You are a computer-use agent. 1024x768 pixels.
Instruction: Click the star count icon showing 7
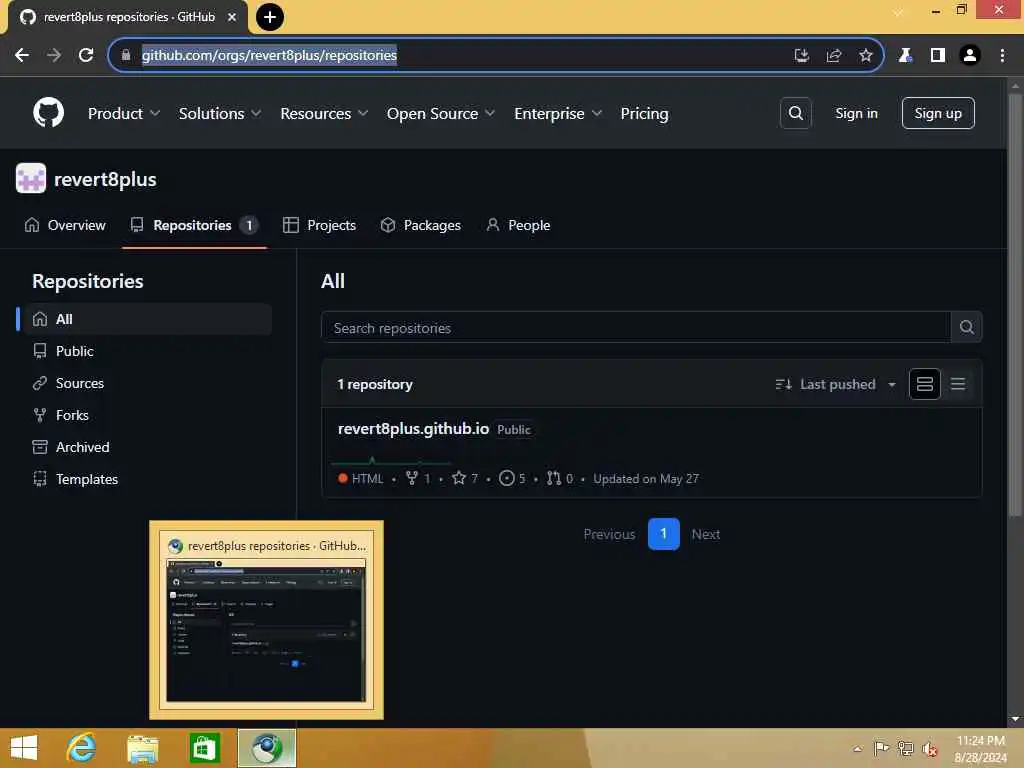click(459, 478)
